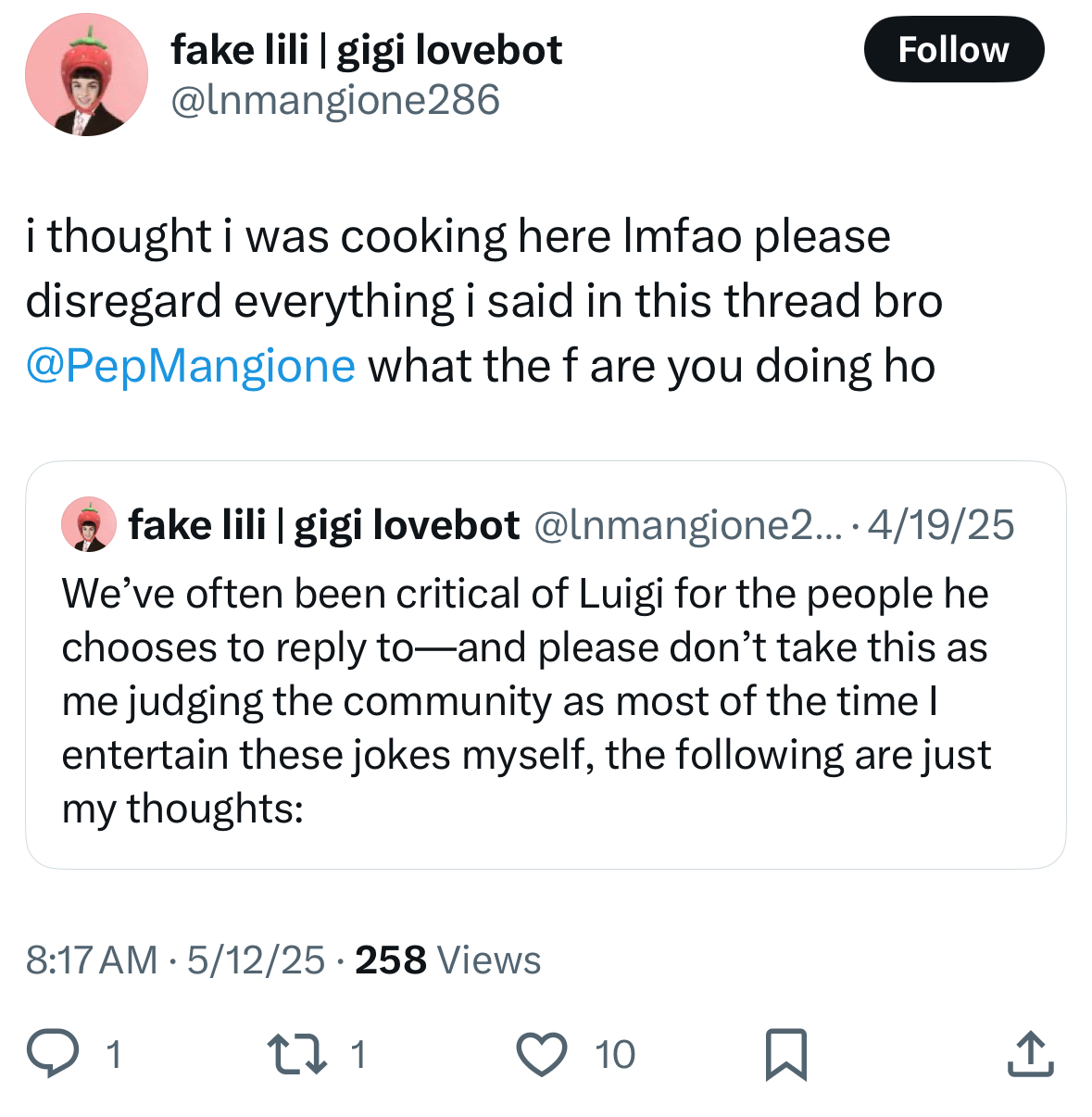
Task: Click the 8:17 AM 5/12/25 timestamp
Action: (176, 960)
